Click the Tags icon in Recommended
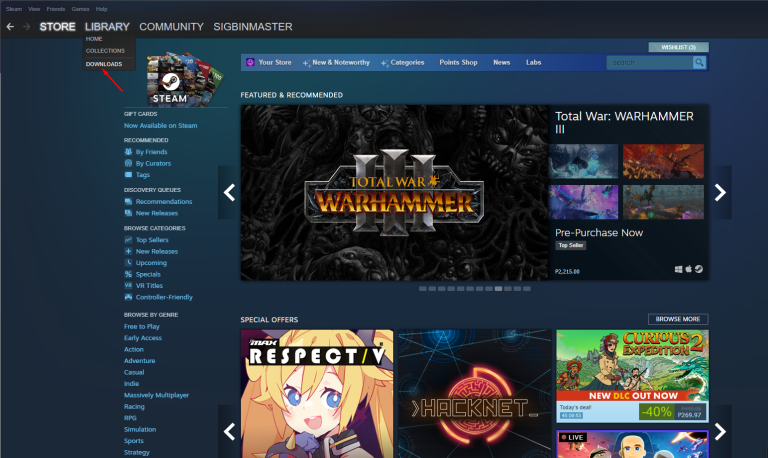 point(128,174)
